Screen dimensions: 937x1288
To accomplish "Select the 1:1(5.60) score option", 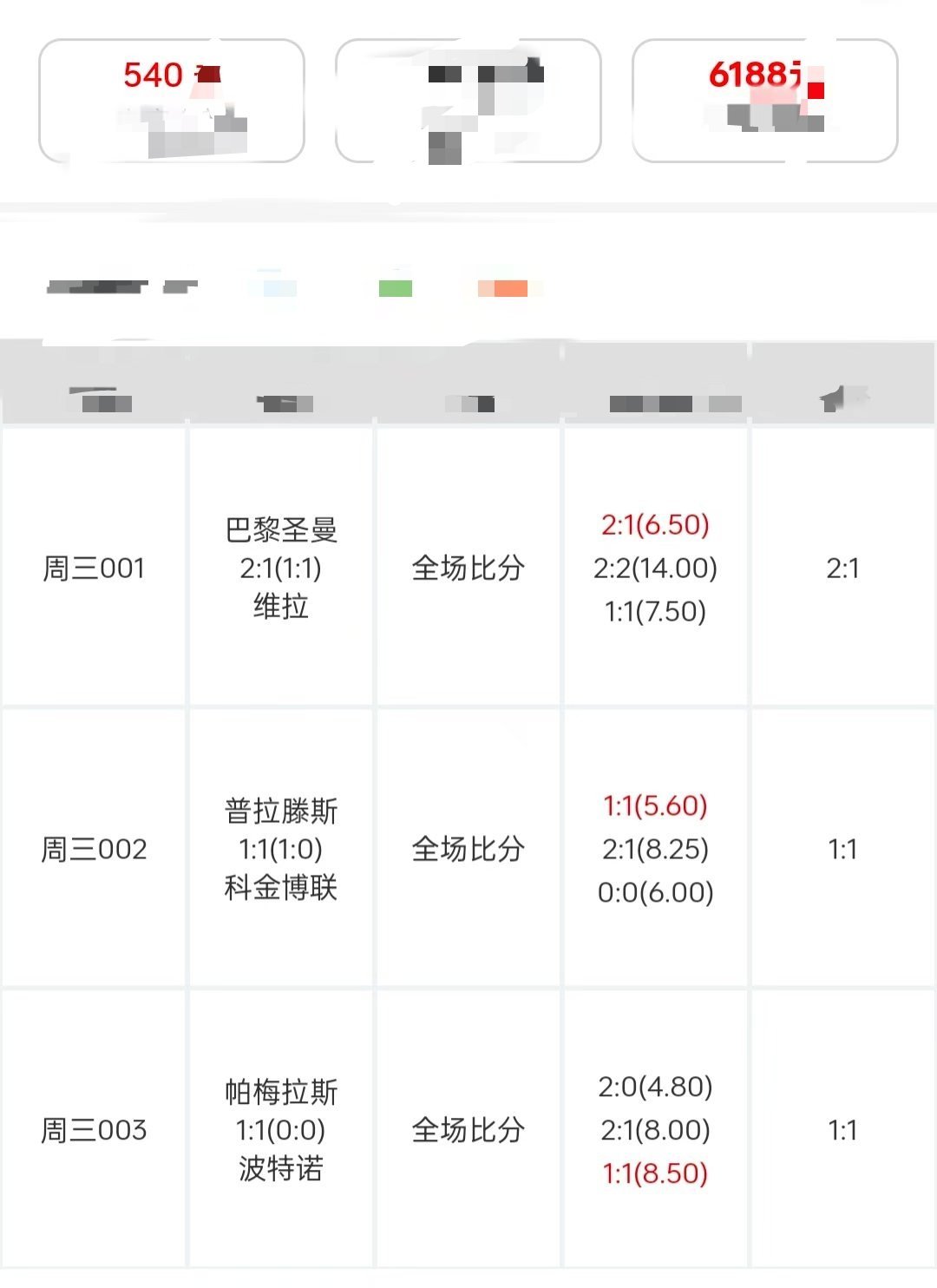I will pos(656,805).
